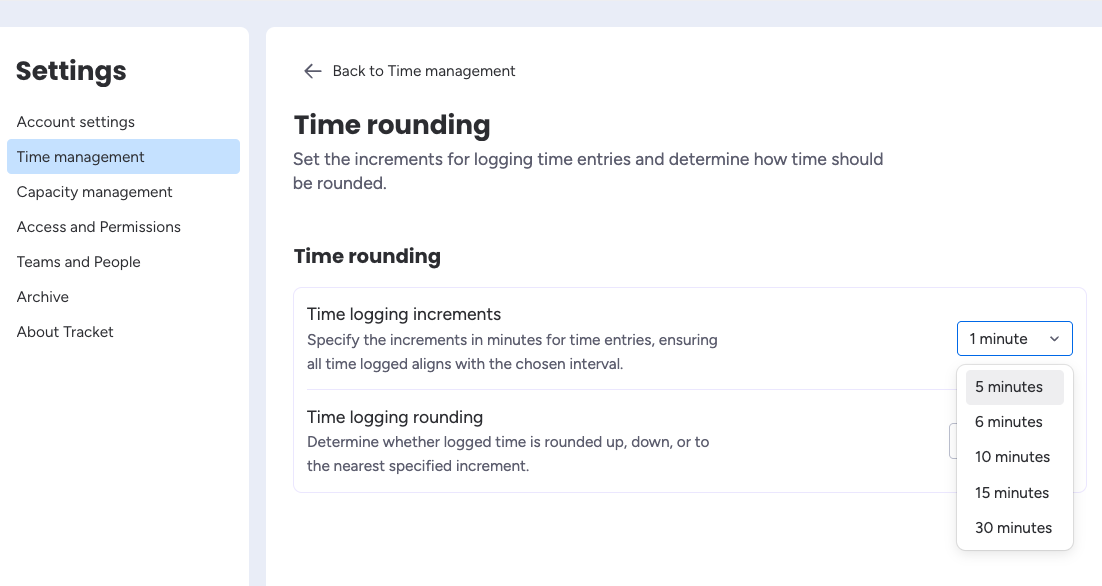Viewport: 1102px width, 586px height.
Task: Navigate to Teams and People
Action: 79,262
